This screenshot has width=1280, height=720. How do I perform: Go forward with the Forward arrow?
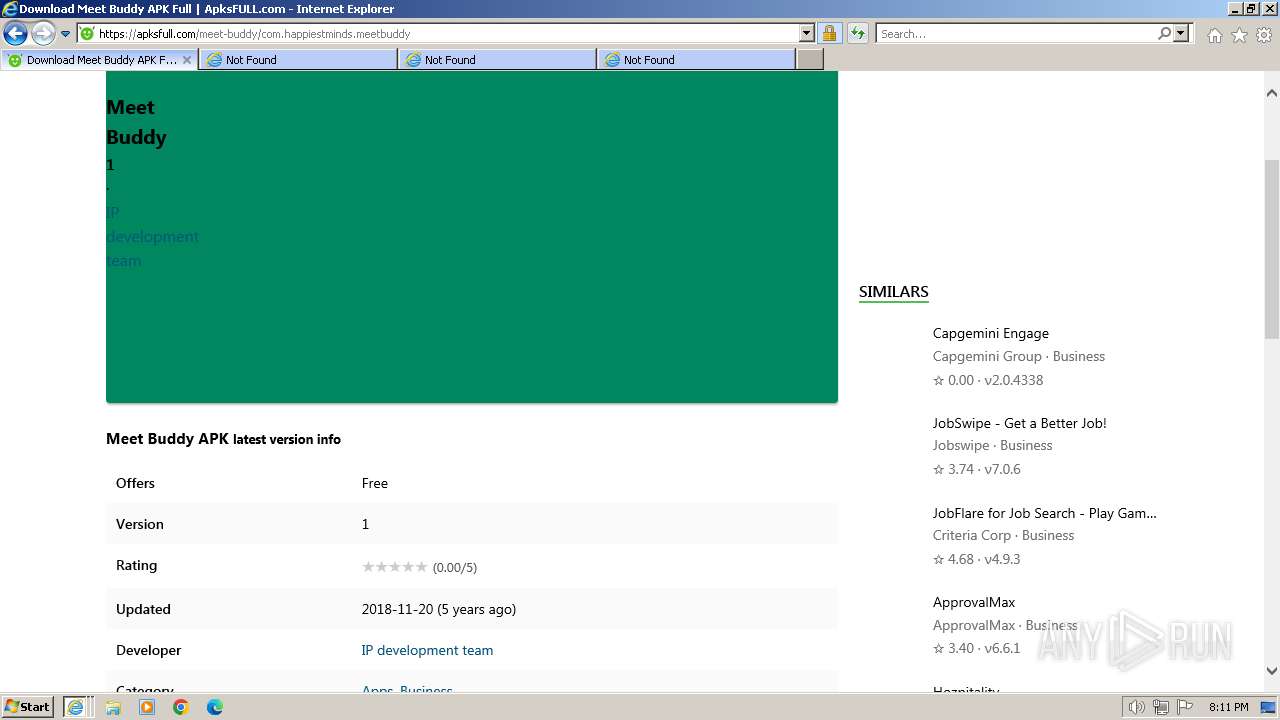[x=42, y=33]
